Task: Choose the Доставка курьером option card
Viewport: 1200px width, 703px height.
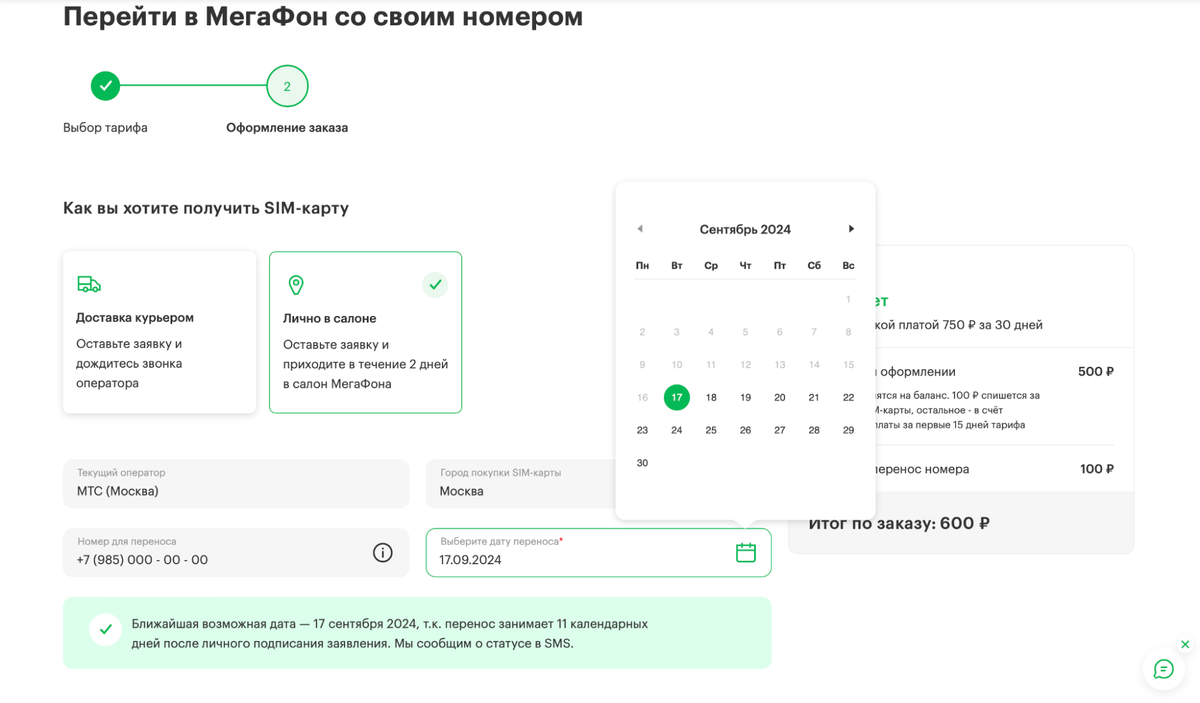Action: tap(159, 332)
